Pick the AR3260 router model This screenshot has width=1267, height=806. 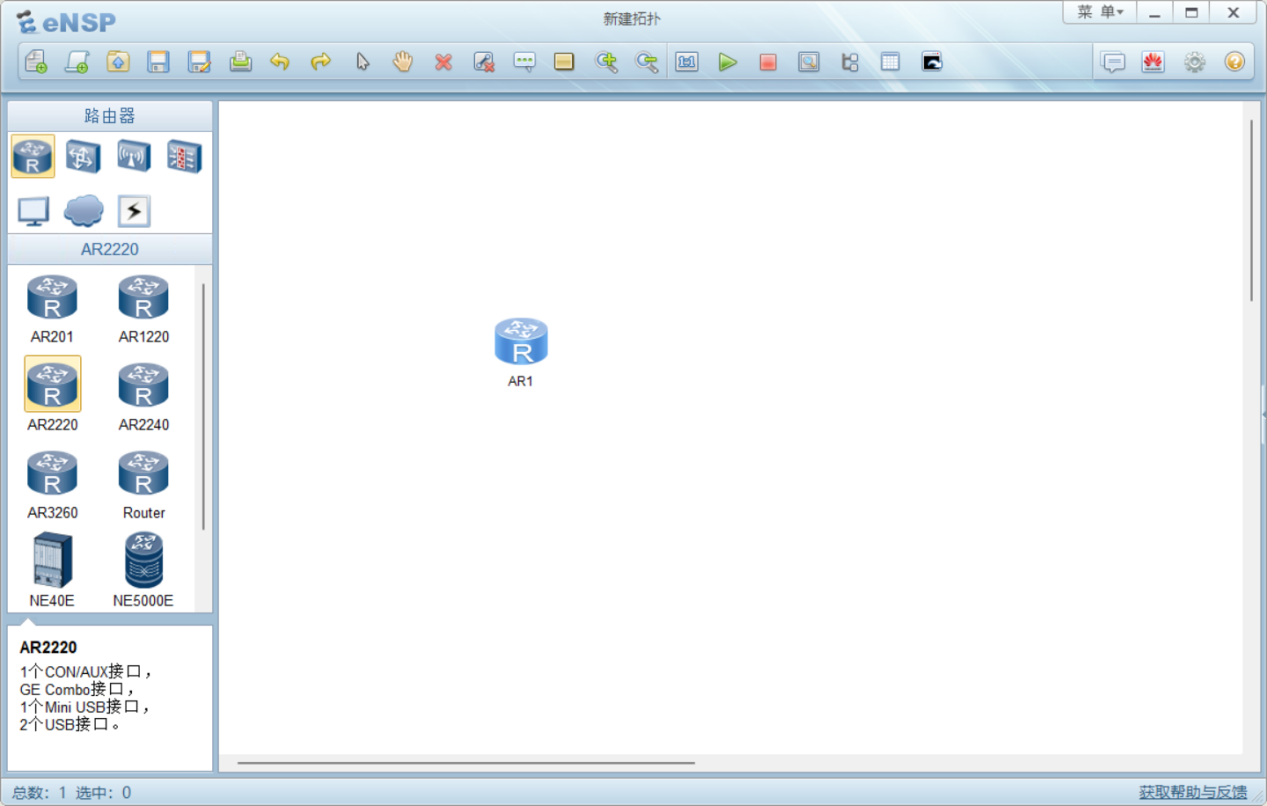[x=52, y=484]
